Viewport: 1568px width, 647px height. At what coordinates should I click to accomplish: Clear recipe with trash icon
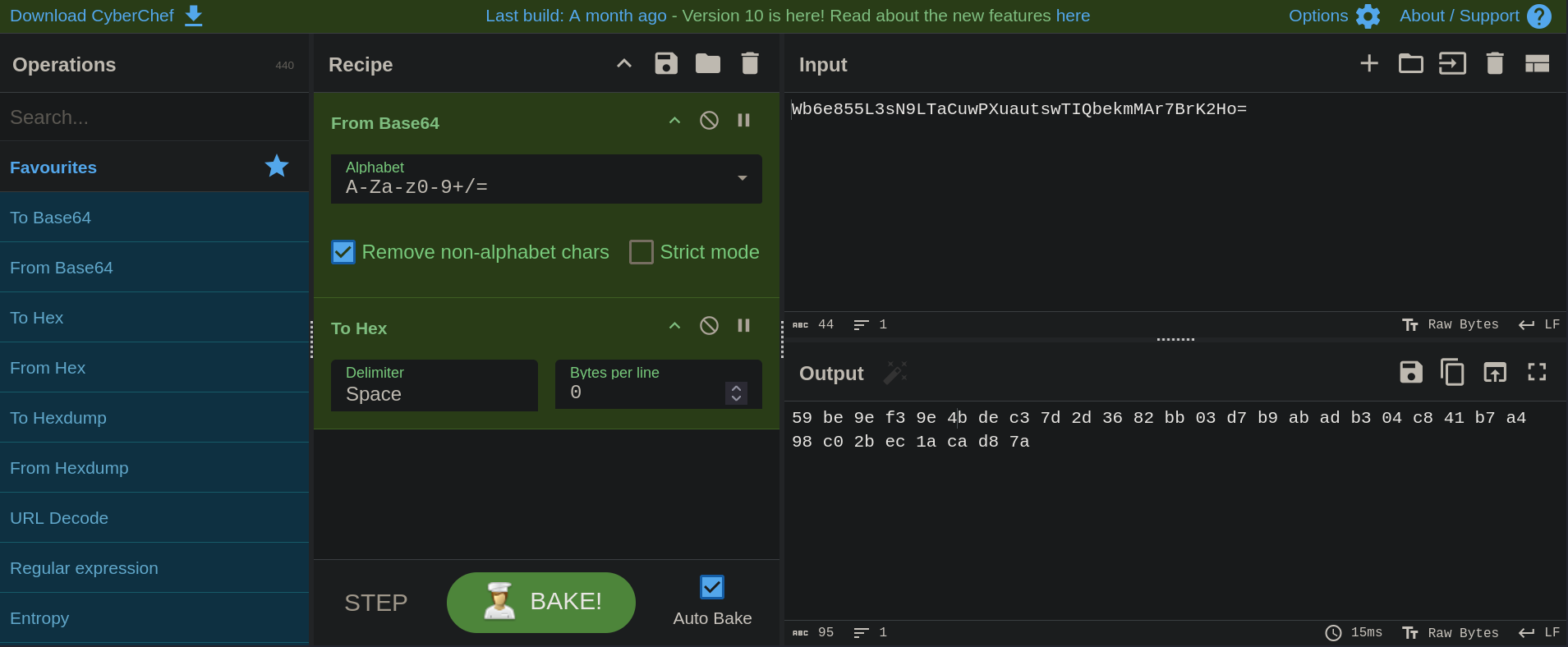pyautogui.click(x=750, y=63)
